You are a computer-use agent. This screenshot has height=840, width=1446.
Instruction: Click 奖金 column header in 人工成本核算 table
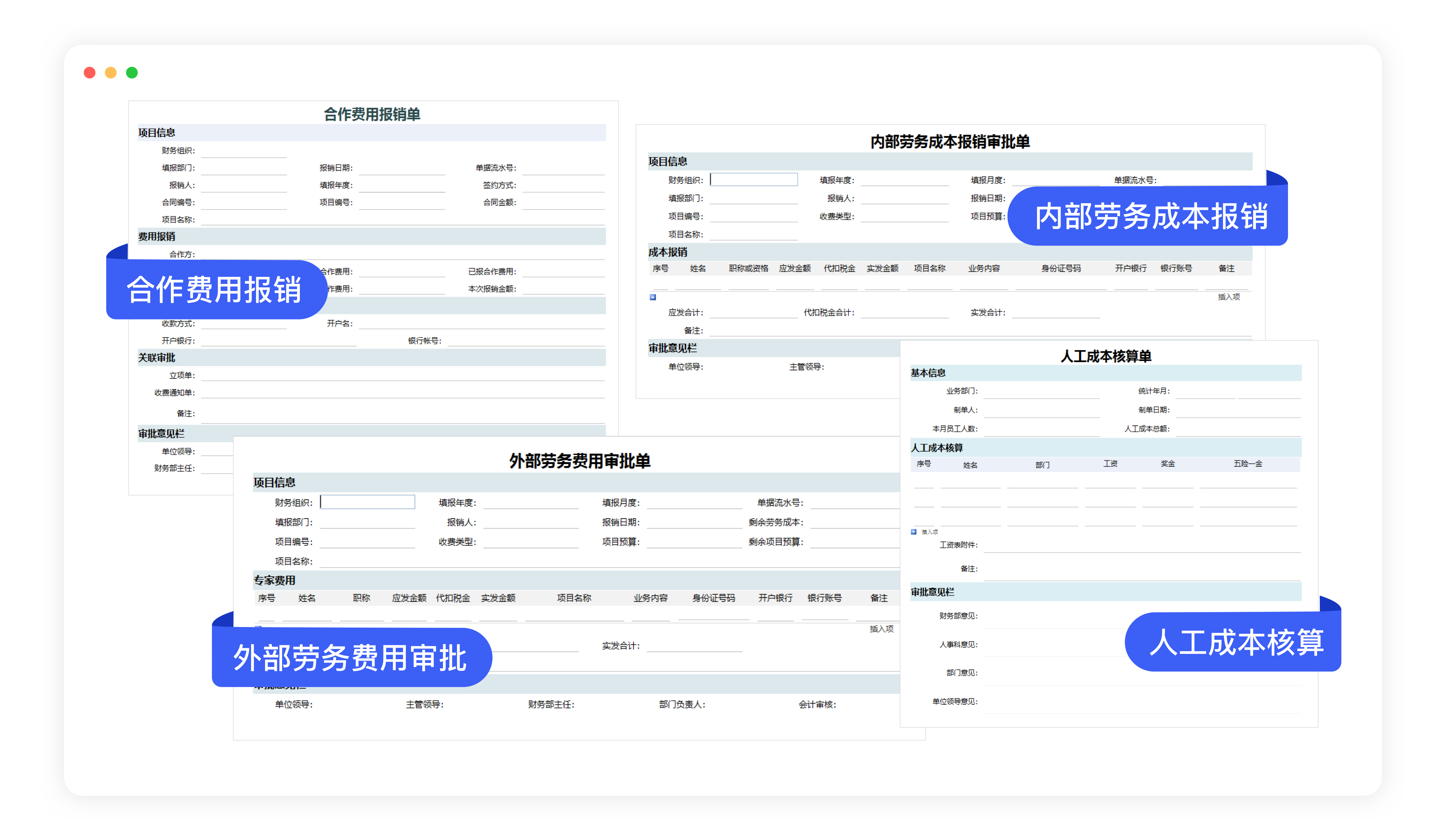[x=1168, y=463]
